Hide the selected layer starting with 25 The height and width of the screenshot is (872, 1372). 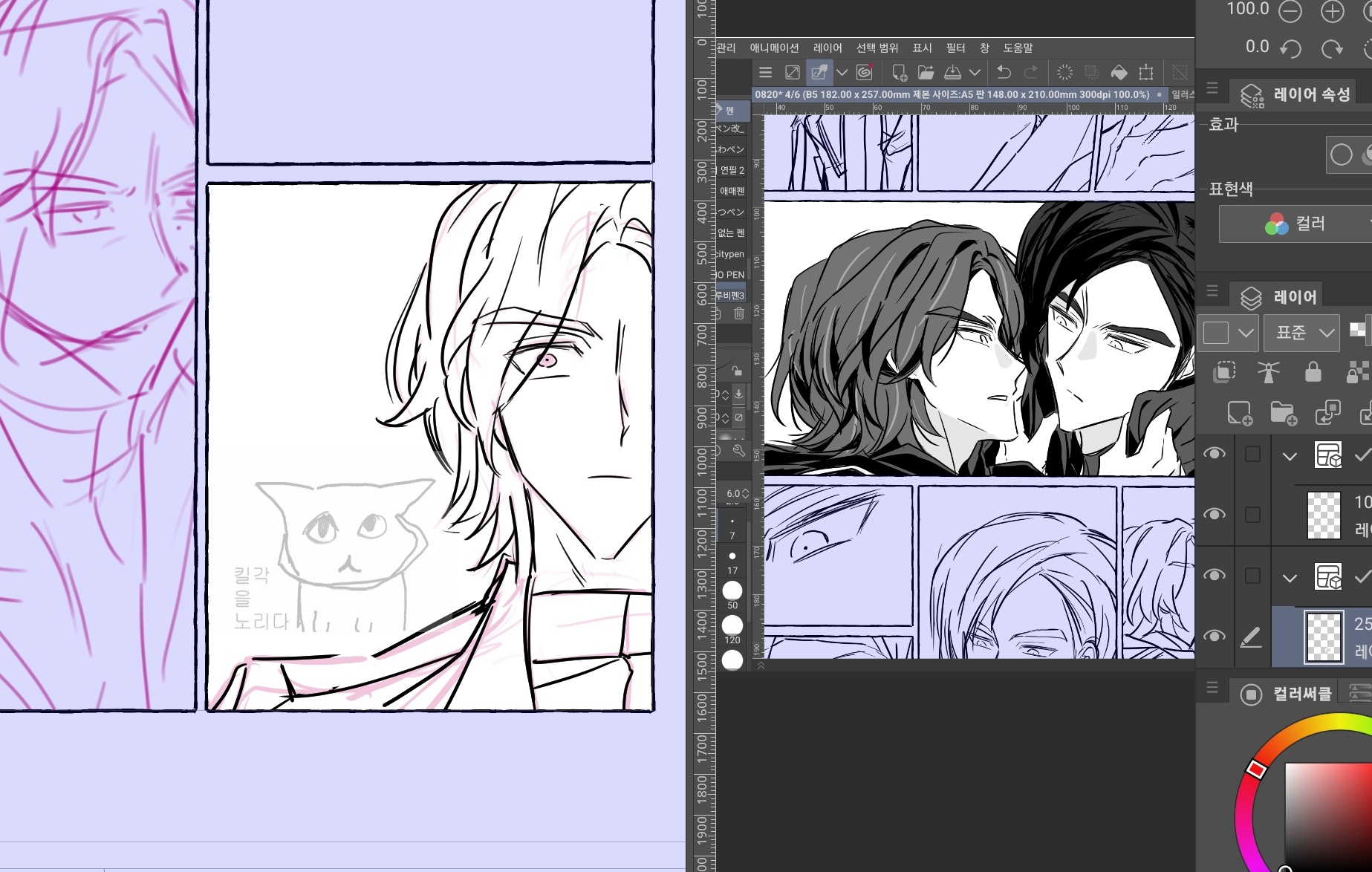1215,637
